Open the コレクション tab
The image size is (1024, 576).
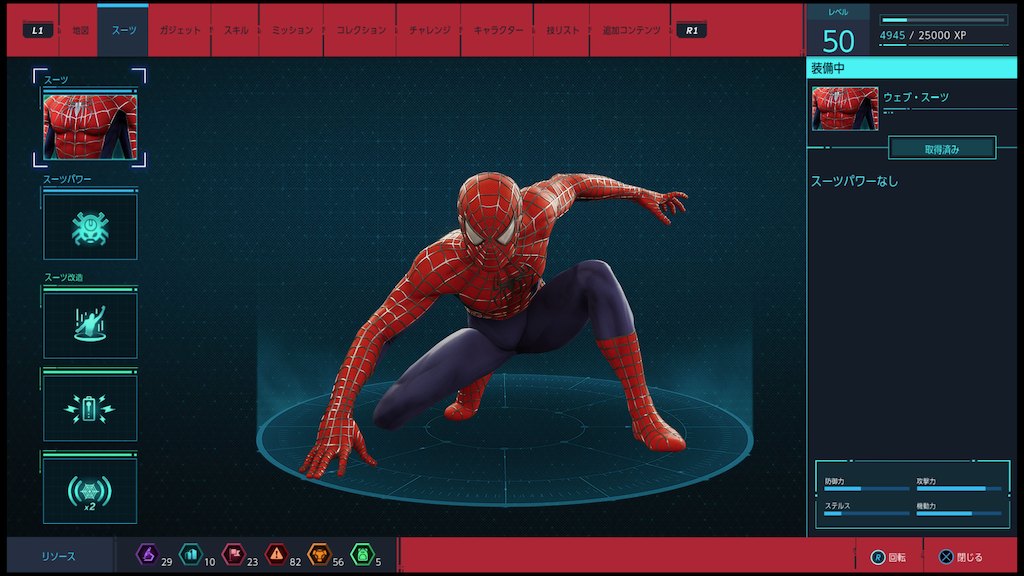point(360,30)
